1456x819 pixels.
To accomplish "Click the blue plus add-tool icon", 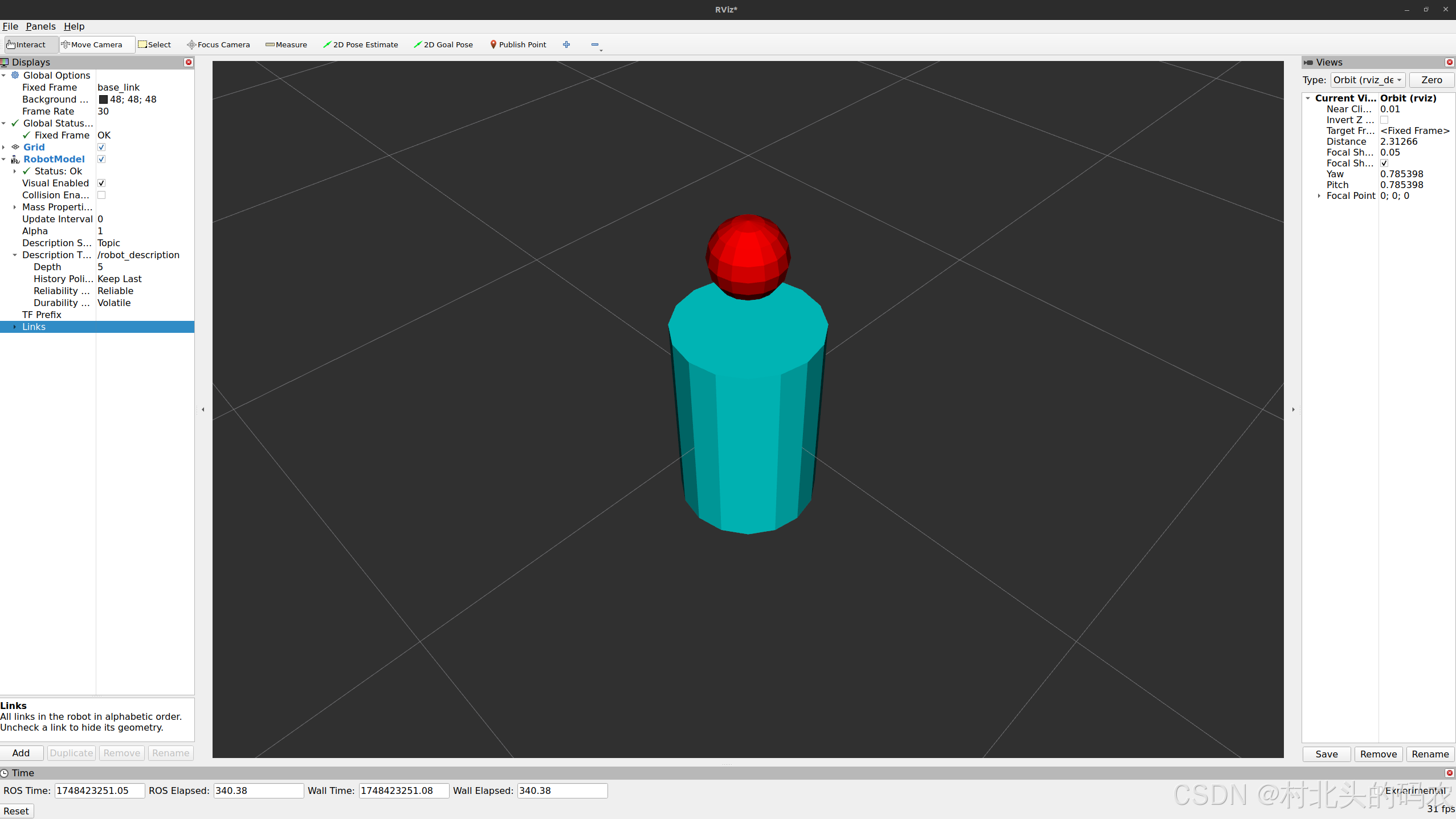I will point(566,44).
